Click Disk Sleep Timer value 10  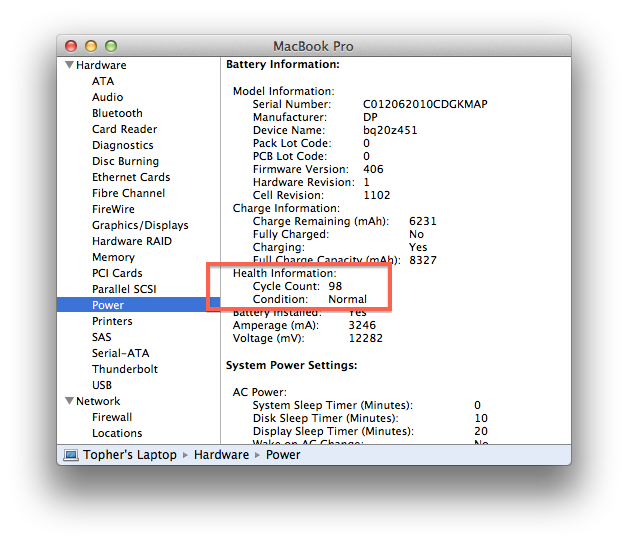481,418
